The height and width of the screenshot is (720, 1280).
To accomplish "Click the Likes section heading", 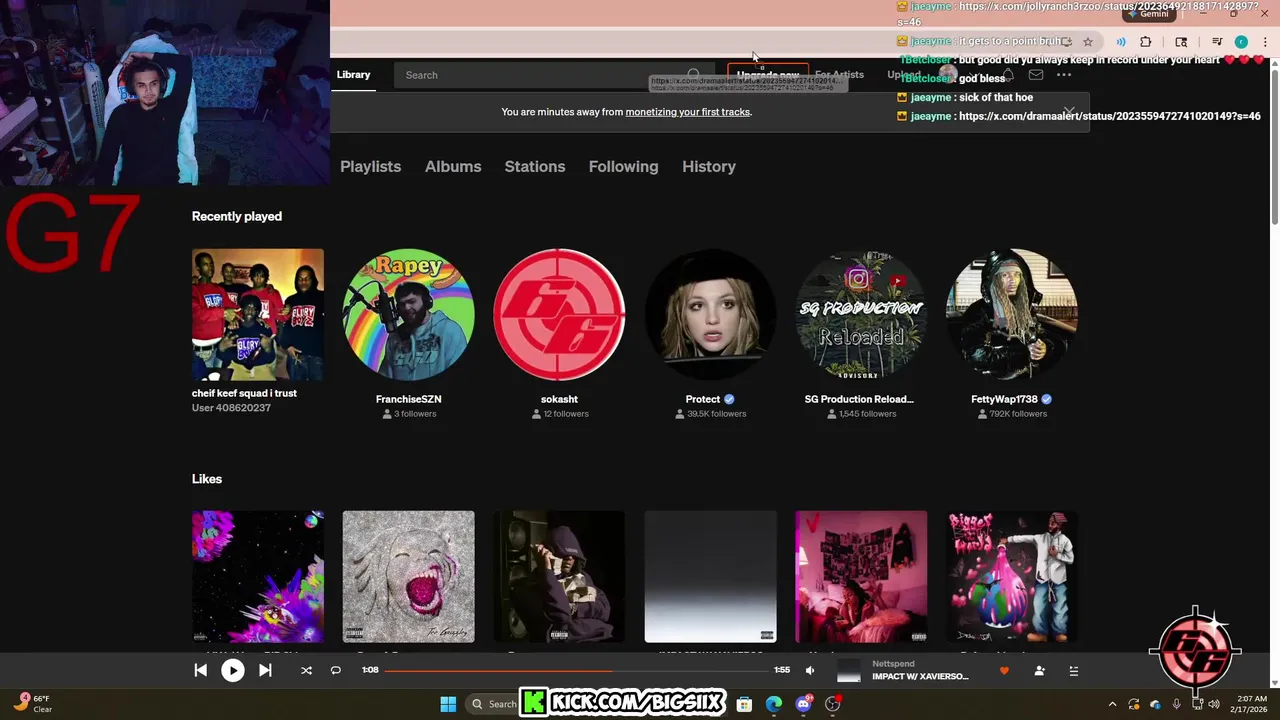I will (207, 479).
